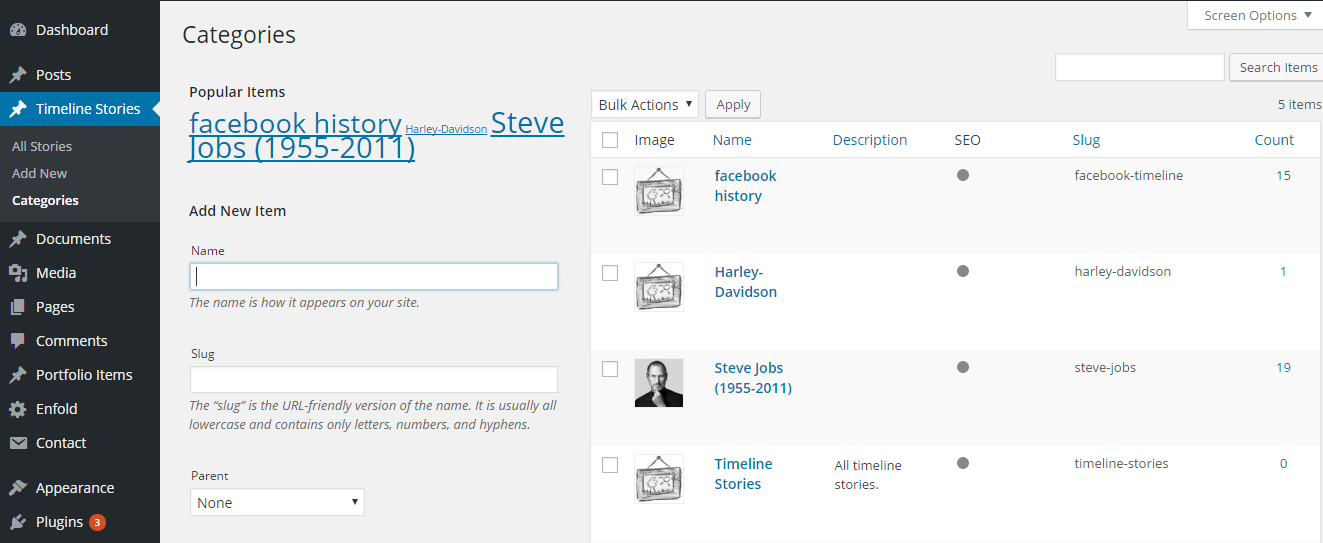Open All Stories submenu item

click(42, 146)
